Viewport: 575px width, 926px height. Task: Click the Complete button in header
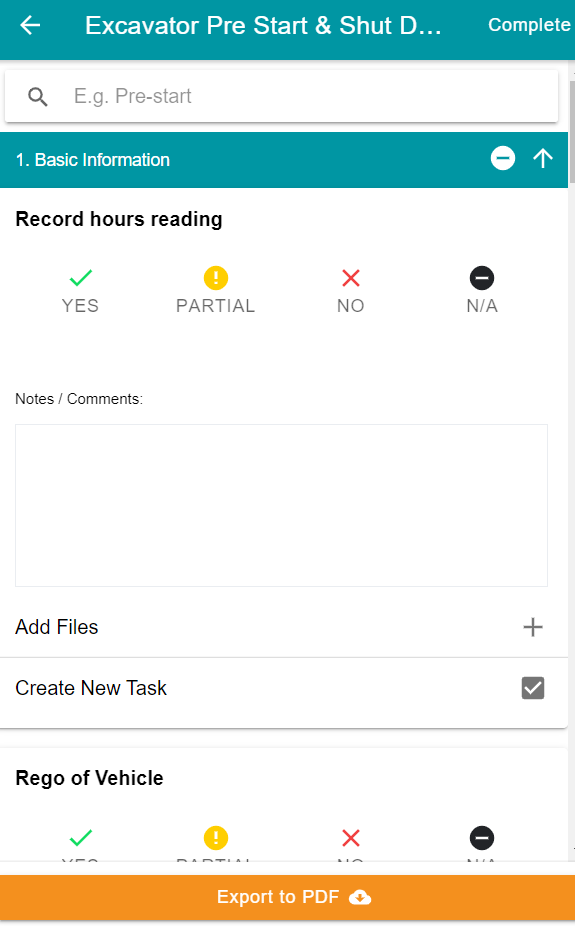(x=529, y=25)
